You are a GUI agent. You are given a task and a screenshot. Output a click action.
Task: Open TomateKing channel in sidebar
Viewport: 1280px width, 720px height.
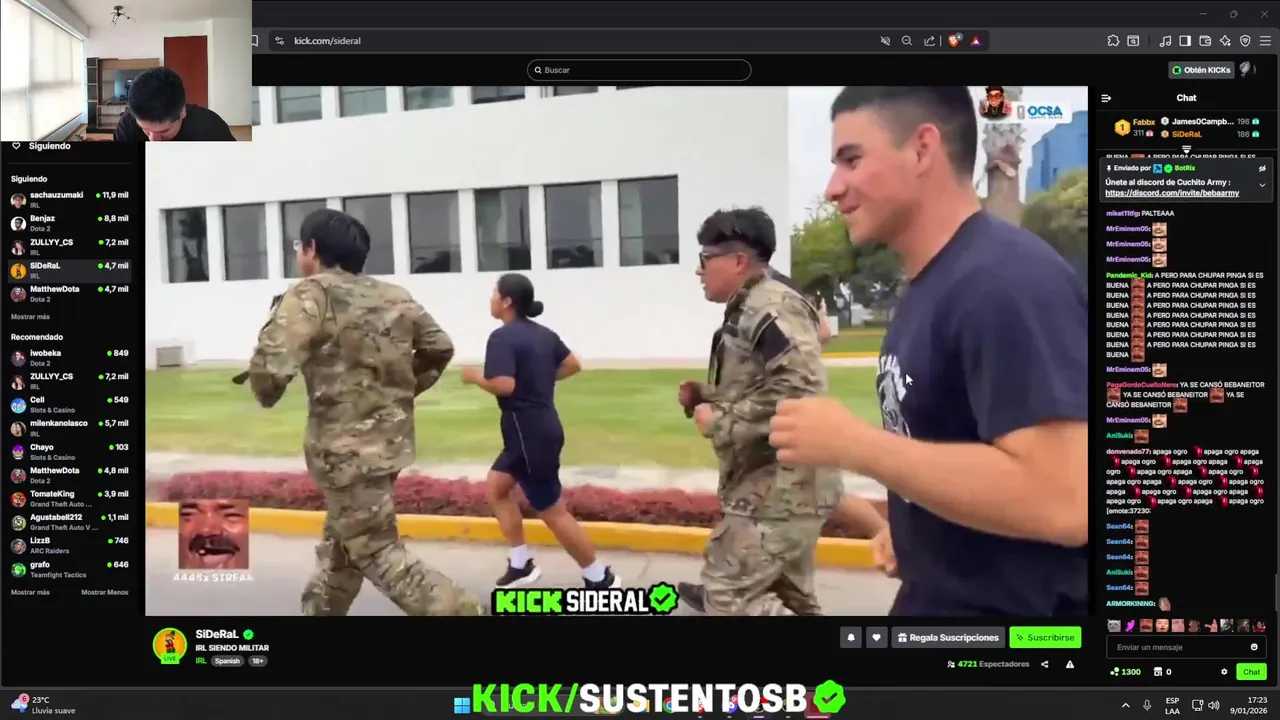pos(69,498)
